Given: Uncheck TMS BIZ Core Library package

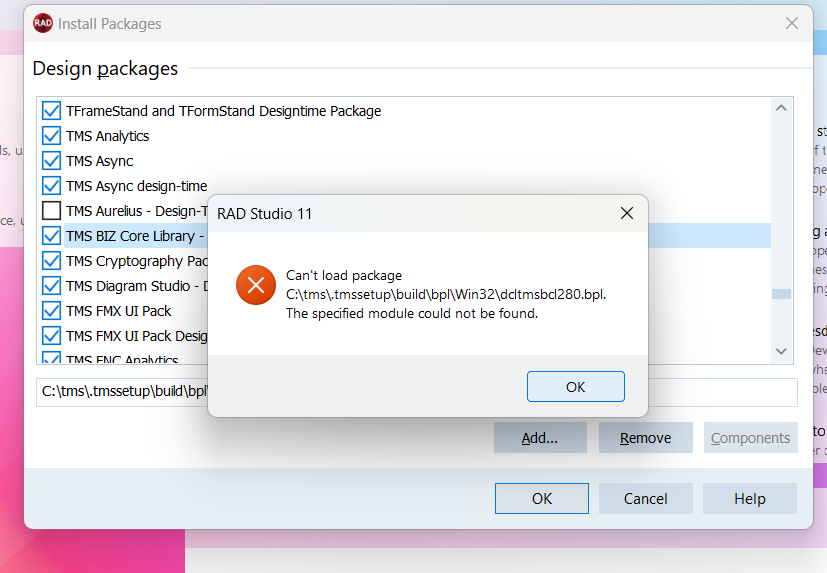Looking at the screenshot, I should point(51,236).
